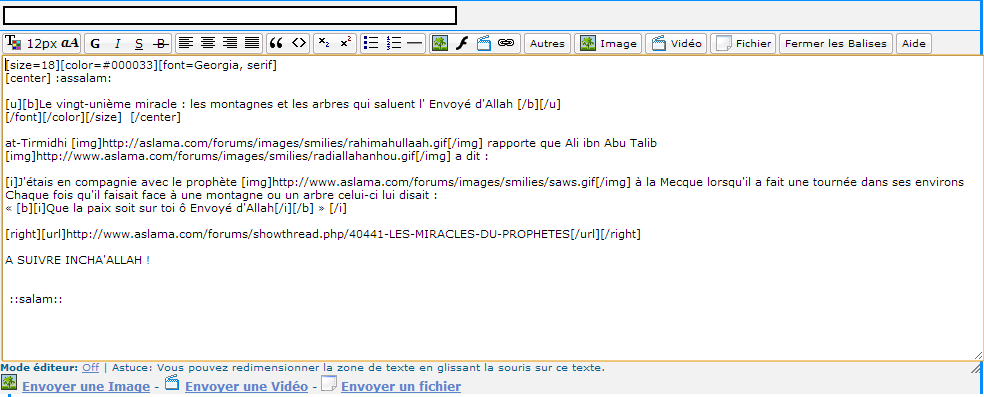Apply superscript formatting
This screenshot has height=397, width=984.
point(345,43)
